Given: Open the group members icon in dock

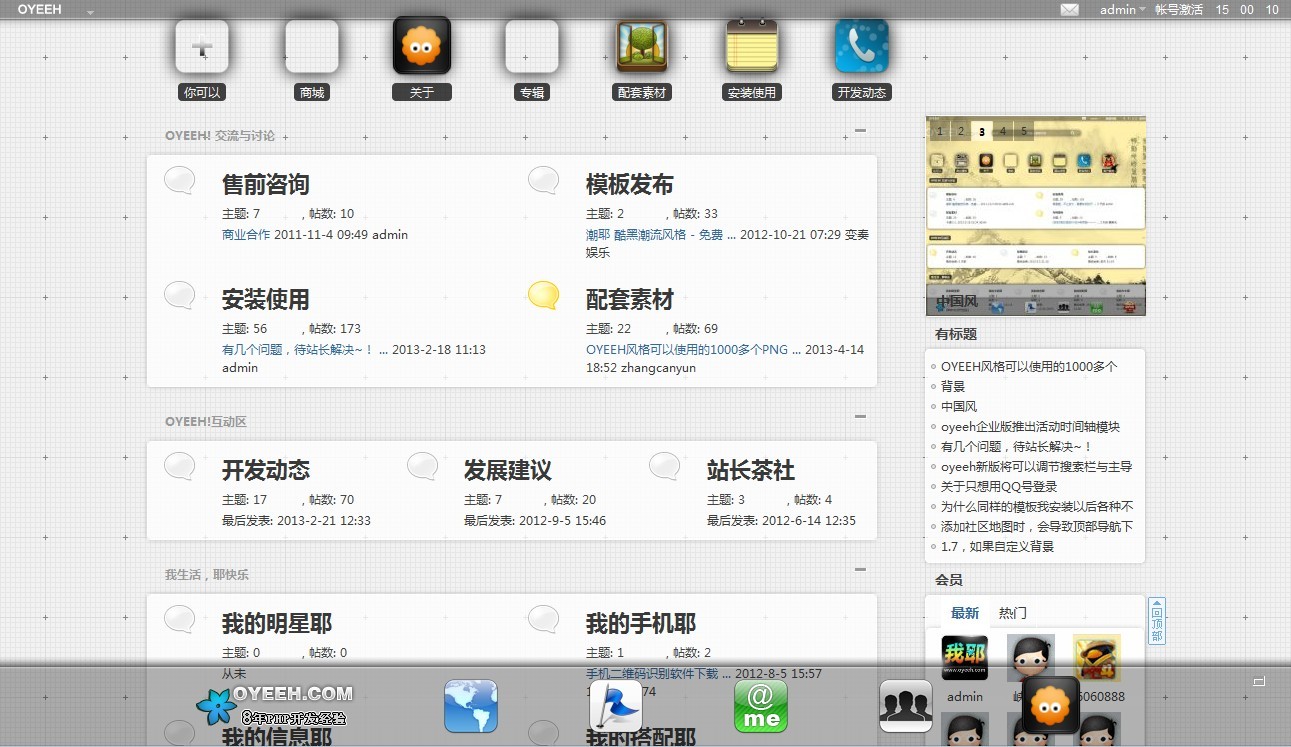Looking at the screenshot, I should point(906,706).
